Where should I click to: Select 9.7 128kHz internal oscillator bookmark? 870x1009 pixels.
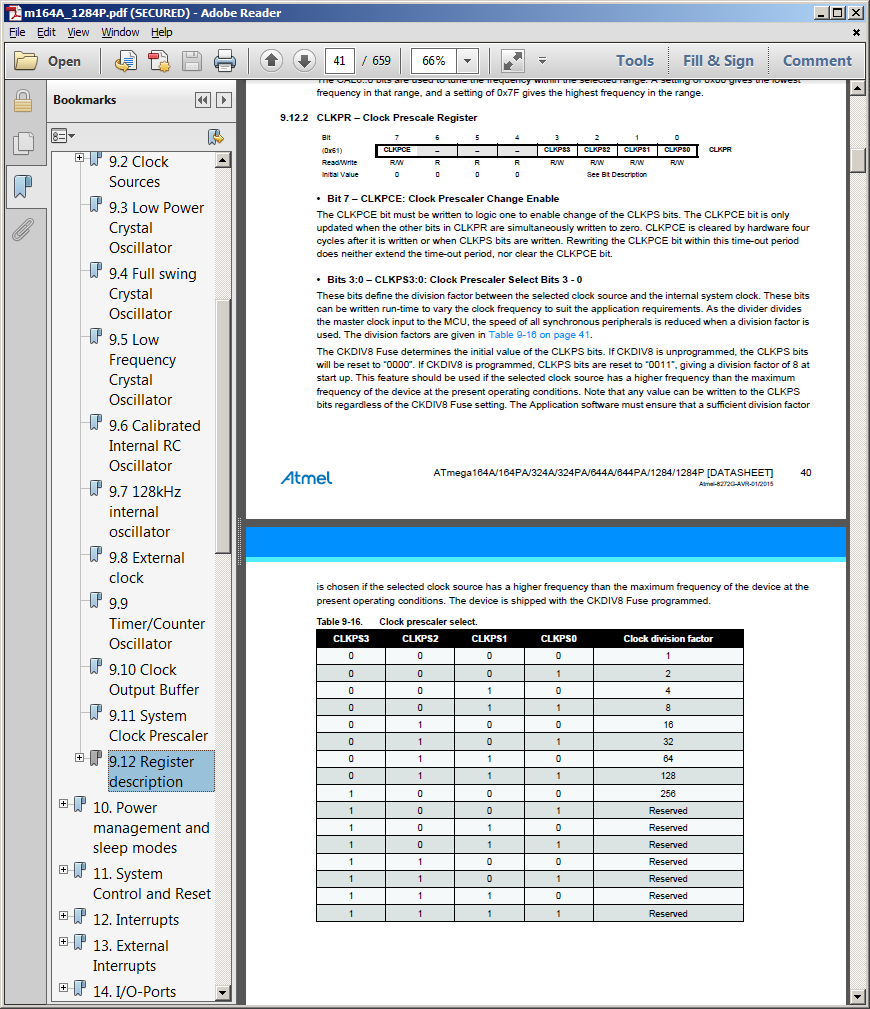pos(145,512)
